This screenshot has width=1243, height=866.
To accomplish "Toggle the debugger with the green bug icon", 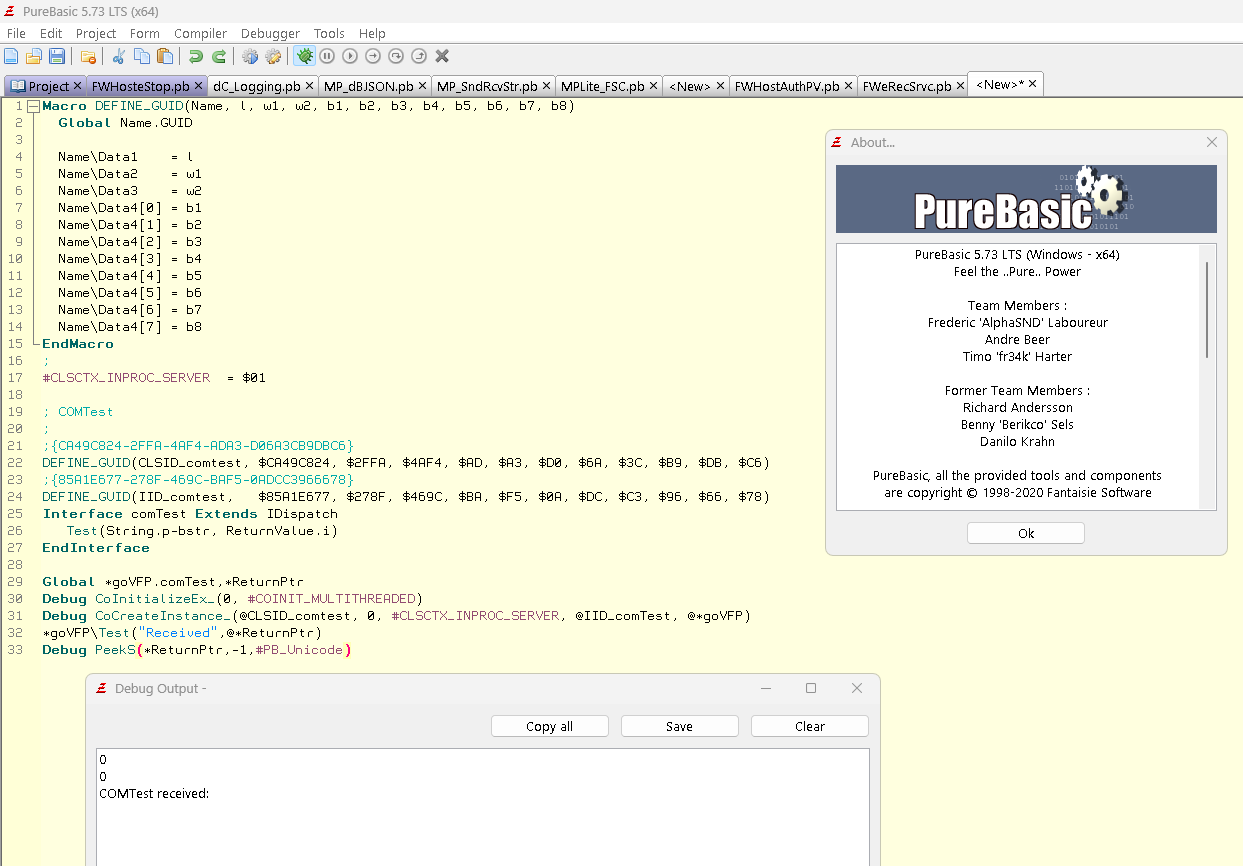I will pyautogui.click(x=304, y=56).
